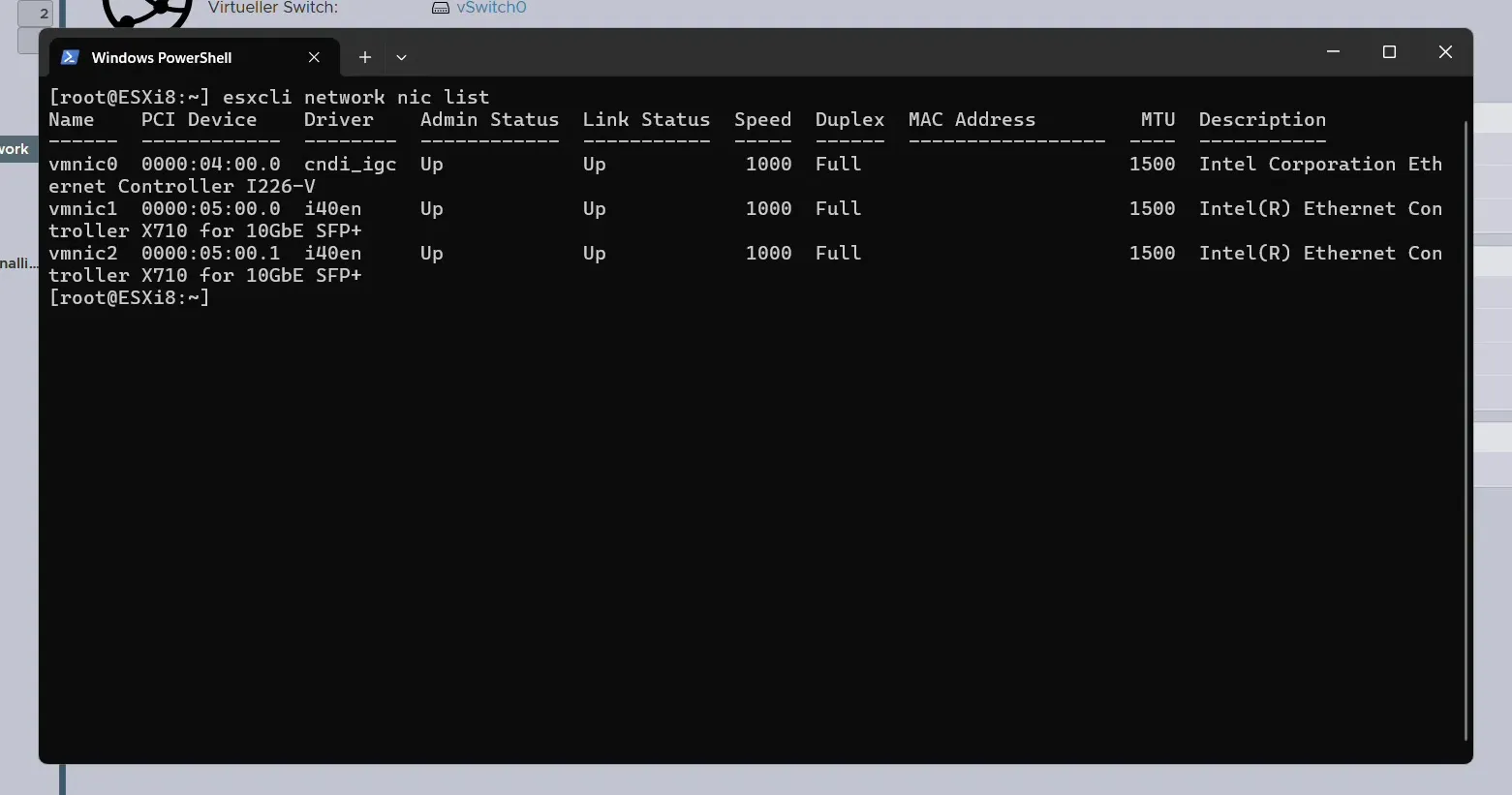Image resolution: width=1512 pixels, height=795 pixels.
Task: Click the vmnic0 name in the output
Action: pos(83,165)
